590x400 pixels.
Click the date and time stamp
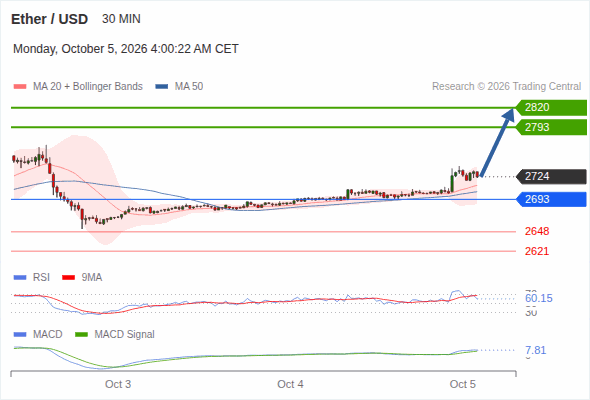[126, 49]
